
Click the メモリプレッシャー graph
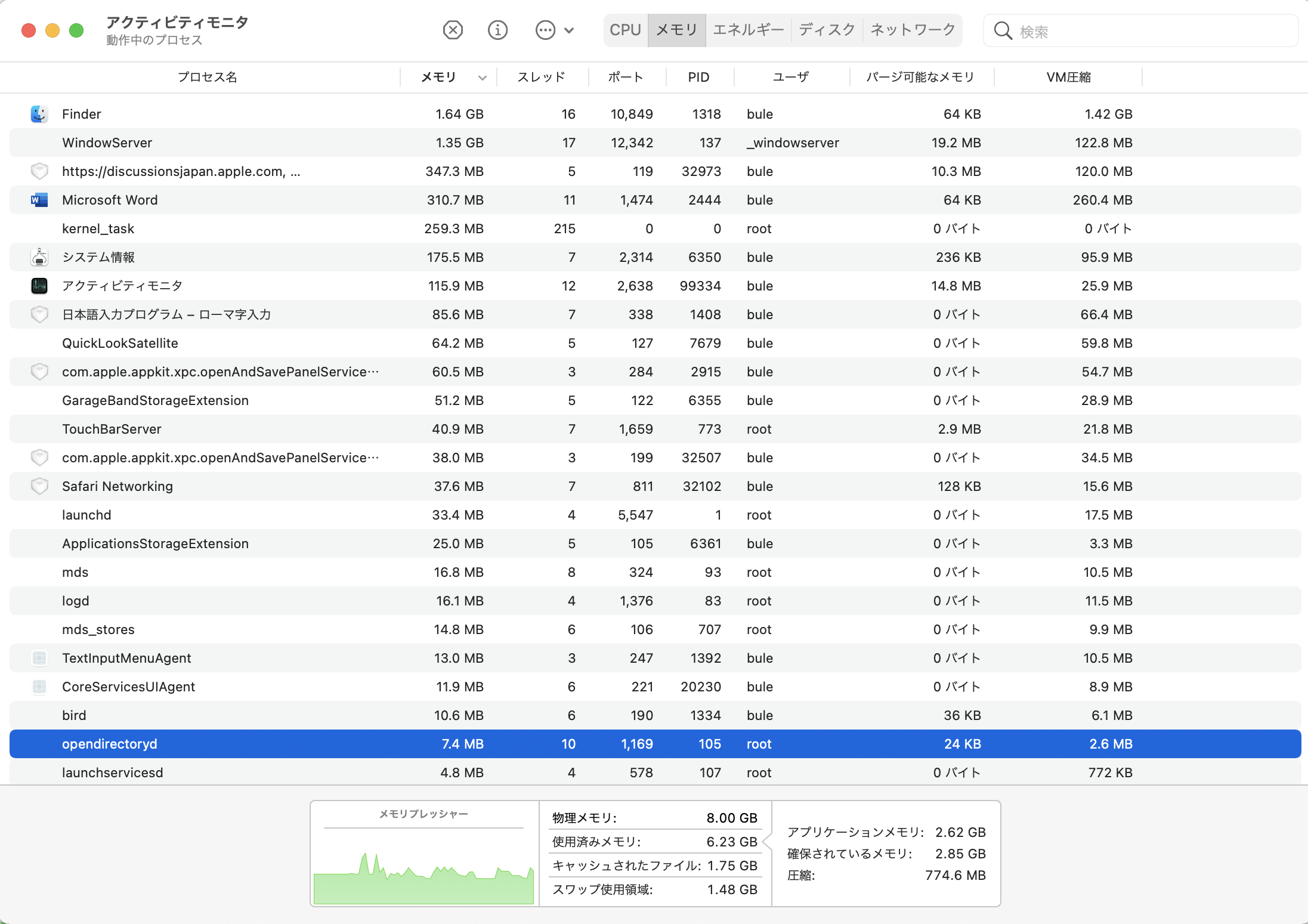tap(423, 865)
